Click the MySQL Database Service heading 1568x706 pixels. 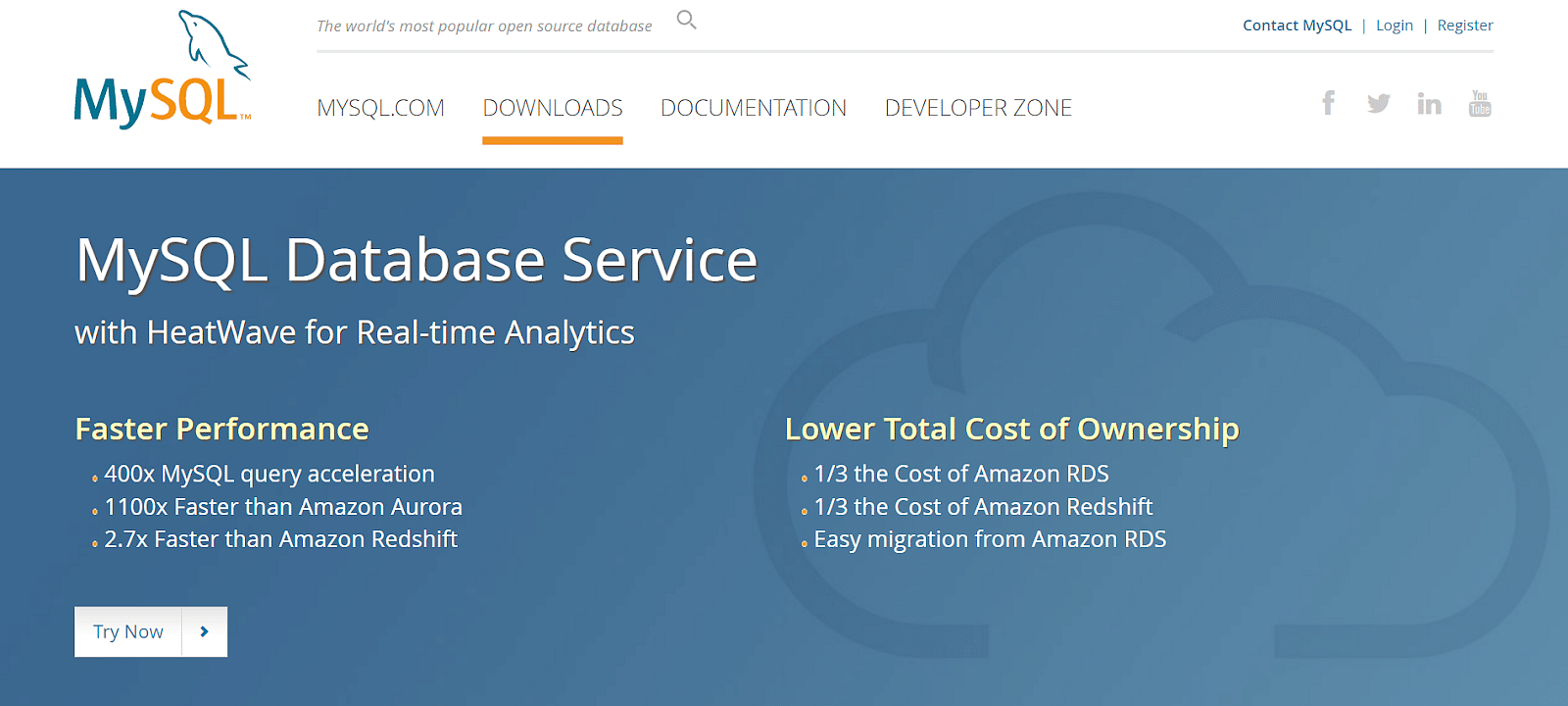[x=416, y=261]
